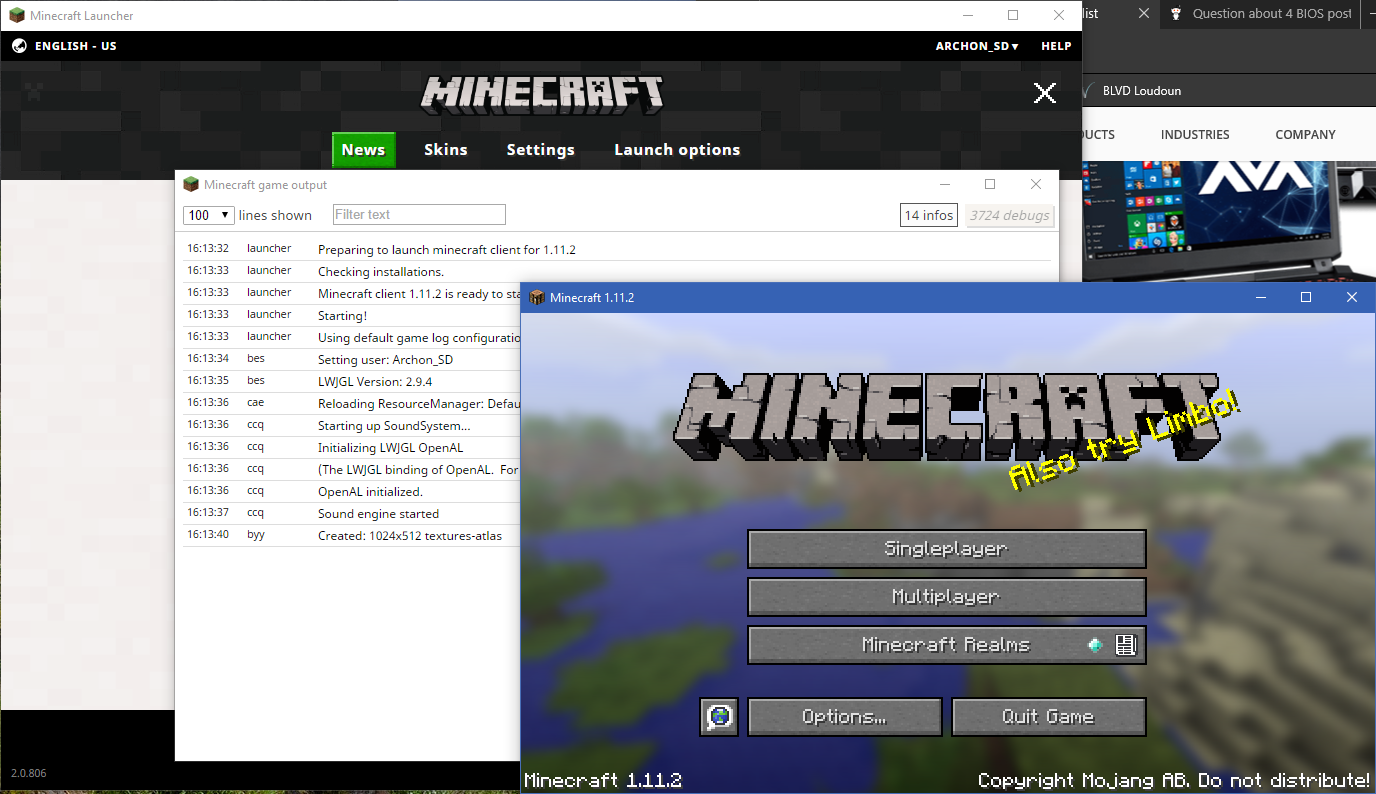The width and height of the screenshot is (1376, 794).
Task: Open the Launch options tab
Action: [x=677, y=150]
